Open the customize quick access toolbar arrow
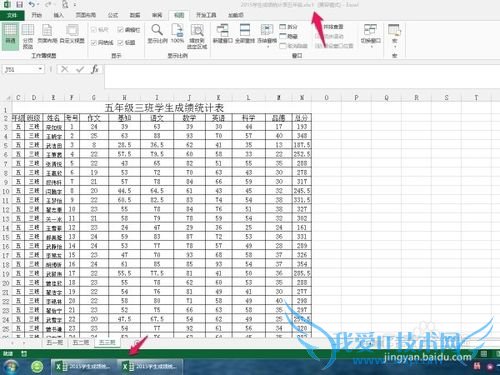The width and height of the screenshot is (500, 375). click(x=75, y=5)
